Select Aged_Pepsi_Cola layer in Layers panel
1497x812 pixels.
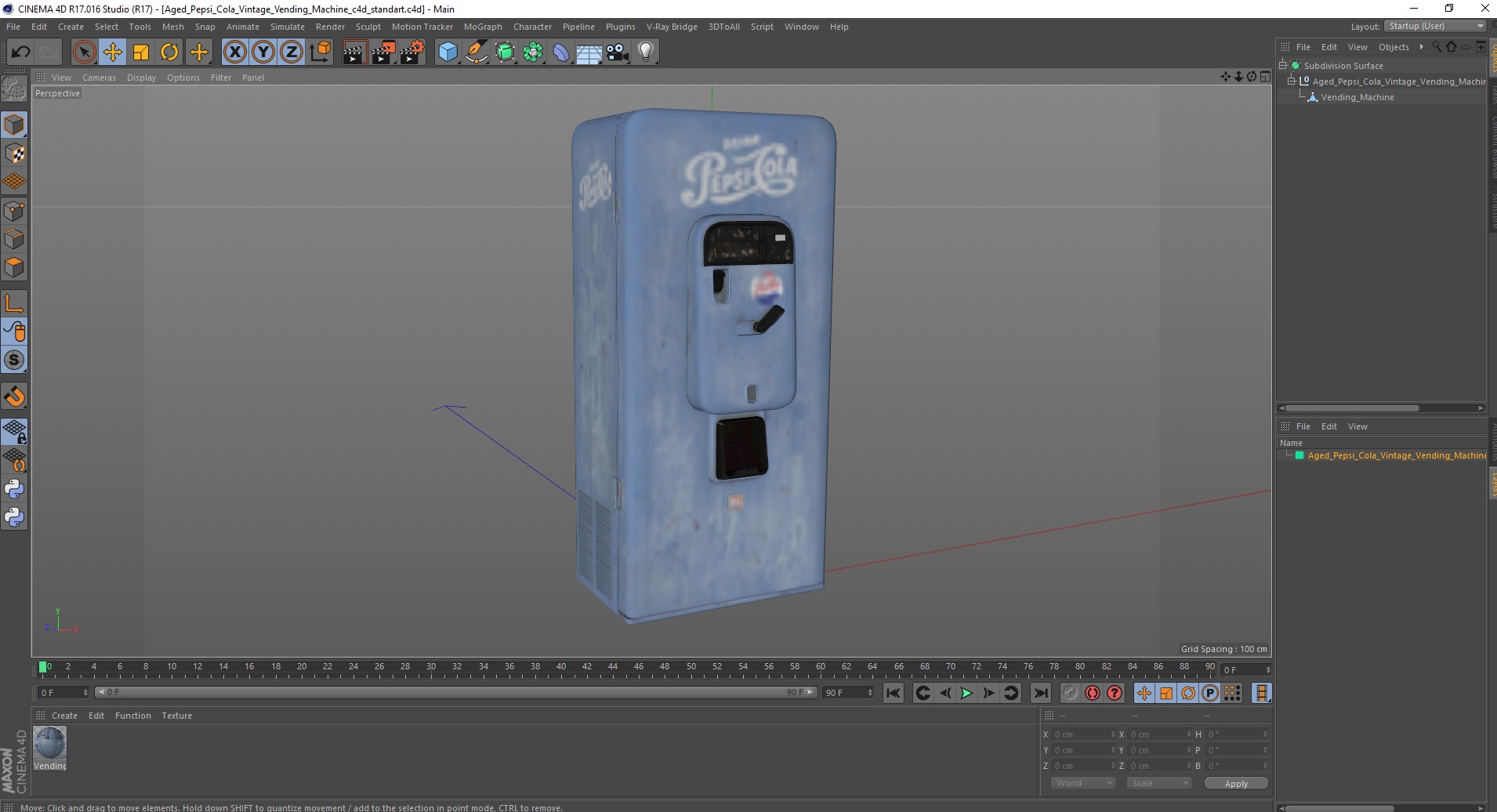click(x=1396, y=455)
